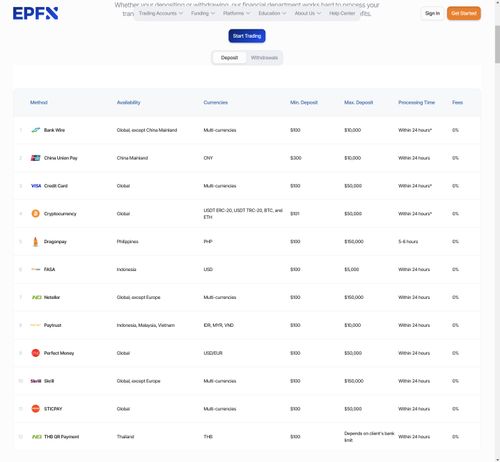Viewport: 500px width, 462px height.
Task: Click the China Union Pay method name
Action: [61, 158]
